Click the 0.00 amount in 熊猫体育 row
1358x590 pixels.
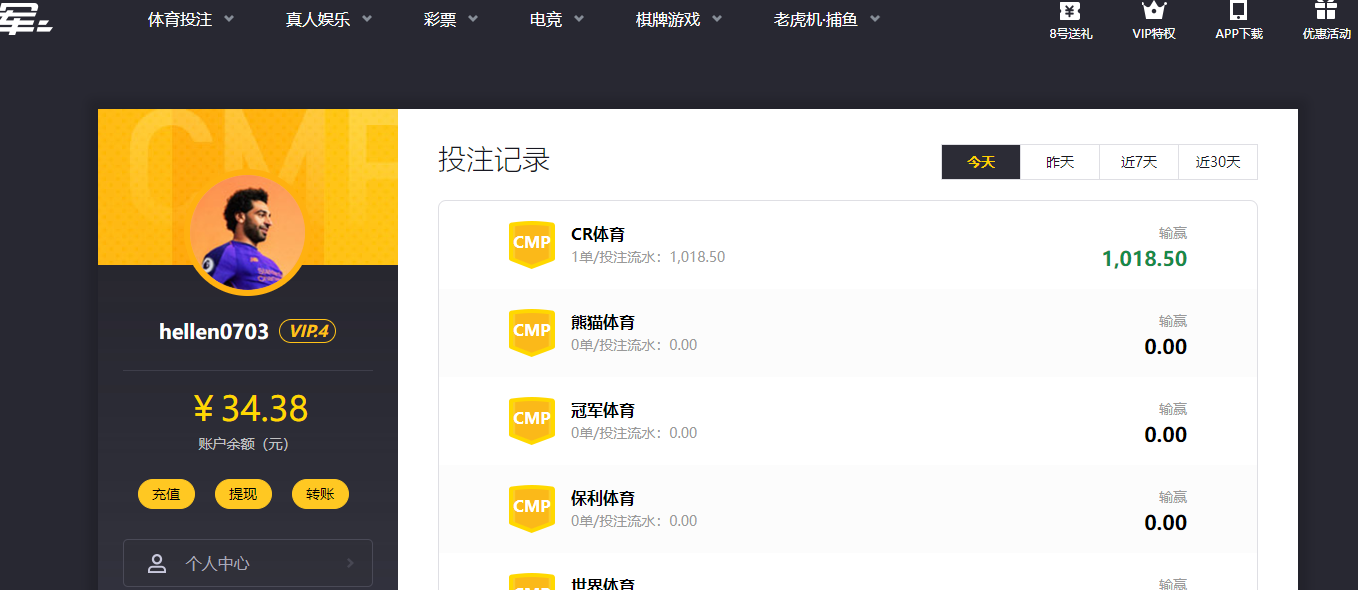(1166, 347)
